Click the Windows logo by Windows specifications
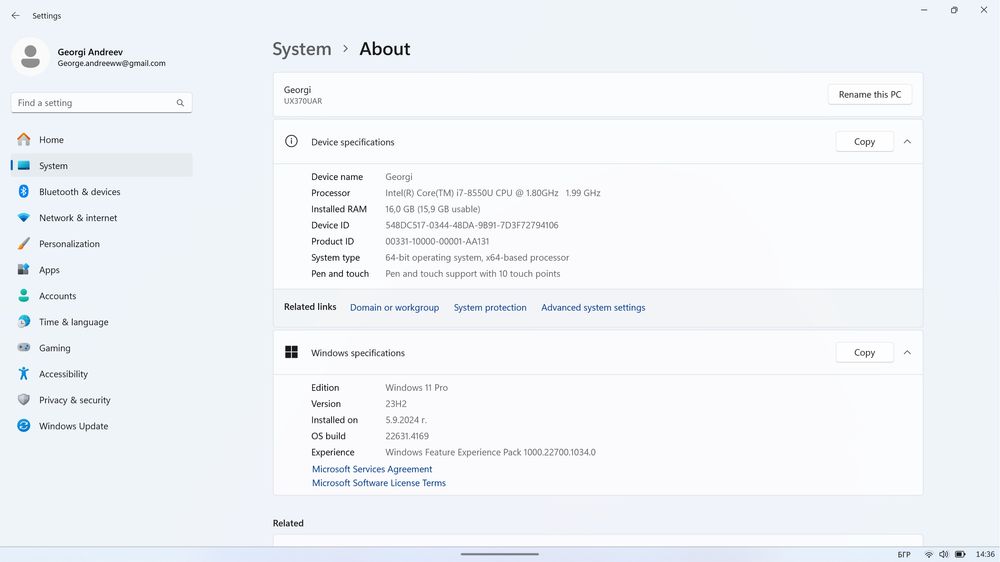The width and height of the screenshot is (1000, 562). pos(291,352)
